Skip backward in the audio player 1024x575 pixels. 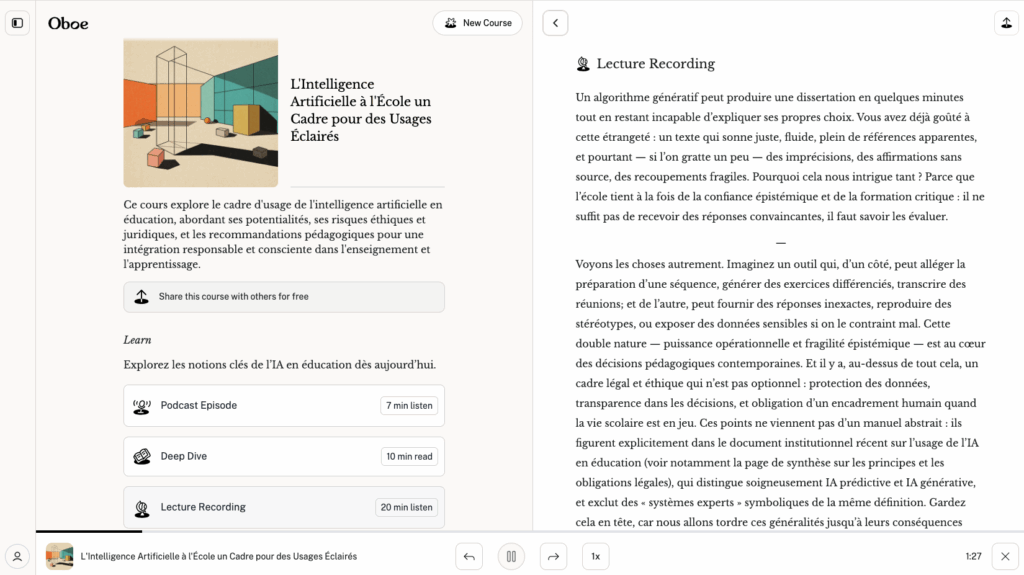pyautogui.click(x=468, y=556)
